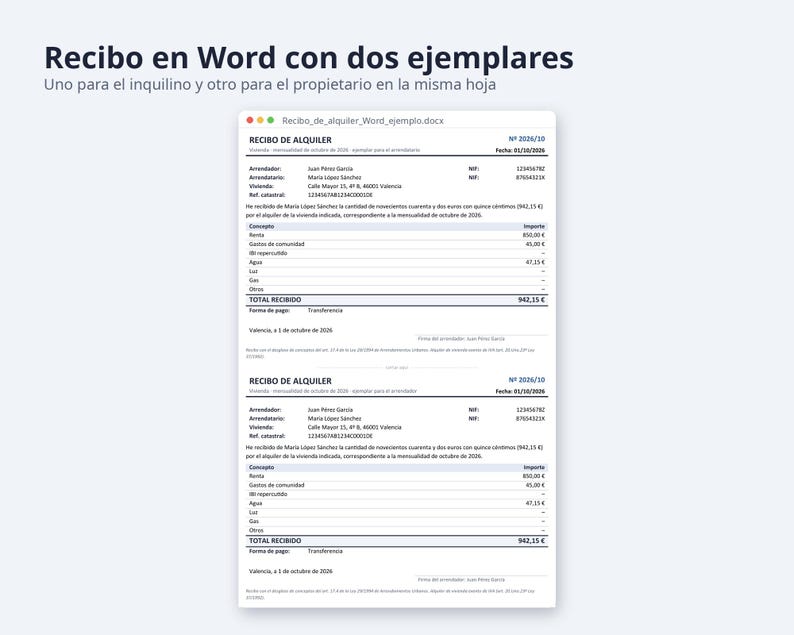Click total '942,15 €' in the lower receipt
Image resolution: width=794 pixels, height=635 pixels.
pyautogui.click(x=532, y=541)
